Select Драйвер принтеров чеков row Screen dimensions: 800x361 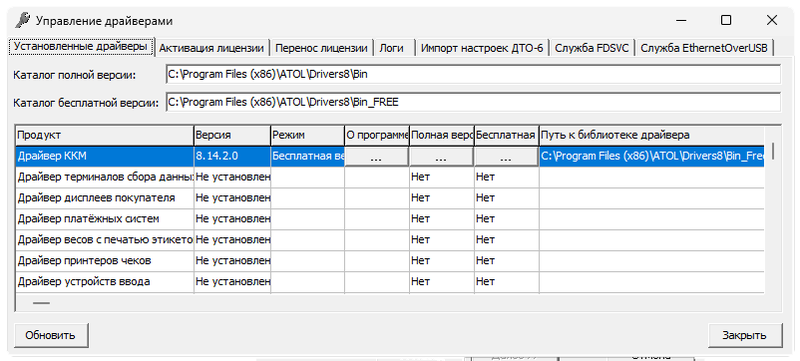pyautogui.click(x=390, y=261)
